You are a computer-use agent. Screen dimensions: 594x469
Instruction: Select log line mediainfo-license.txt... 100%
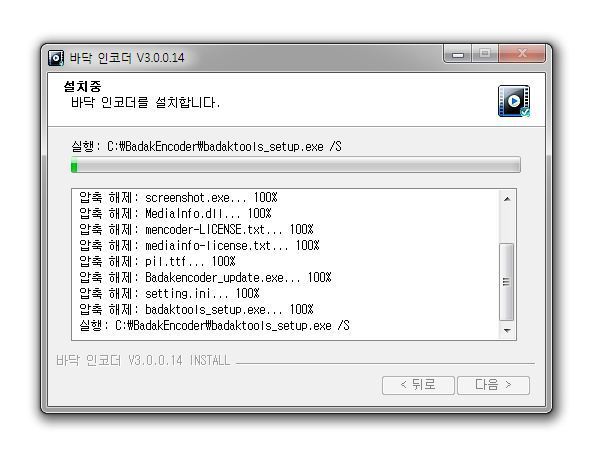coord(199,245)
